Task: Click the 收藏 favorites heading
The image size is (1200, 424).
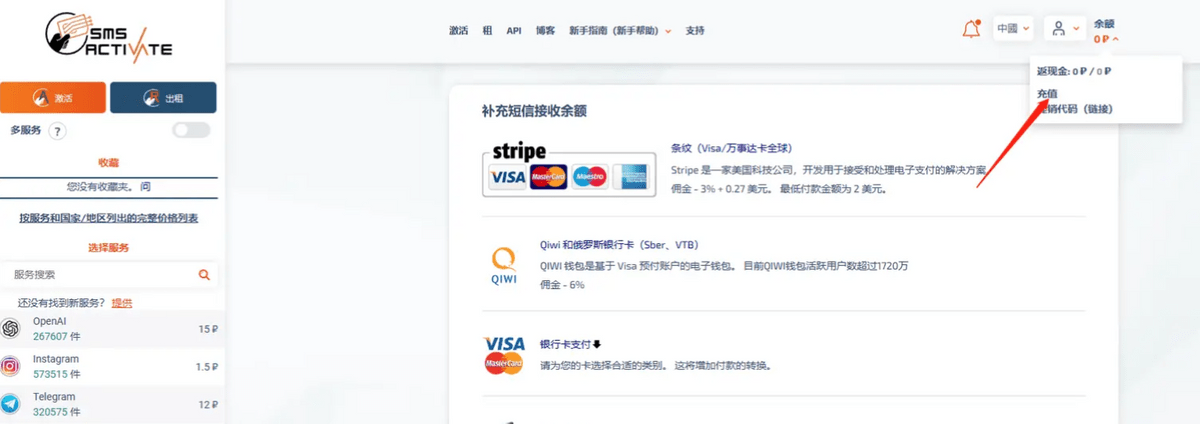Action: tap(108, 162)
